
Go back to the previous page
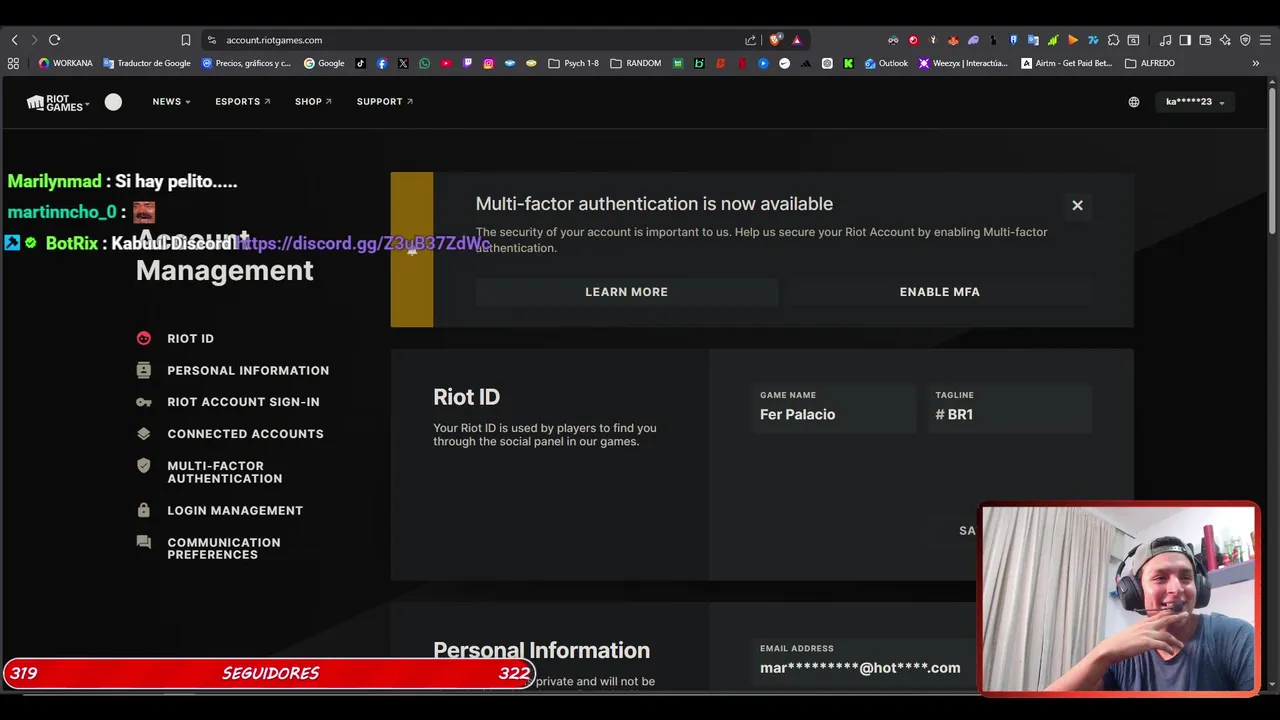click(x=14, y=40)
